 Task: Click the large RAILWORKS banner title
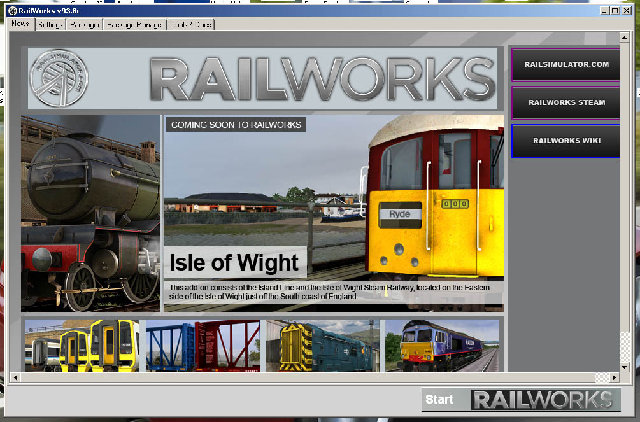click(x=320, y=80)
